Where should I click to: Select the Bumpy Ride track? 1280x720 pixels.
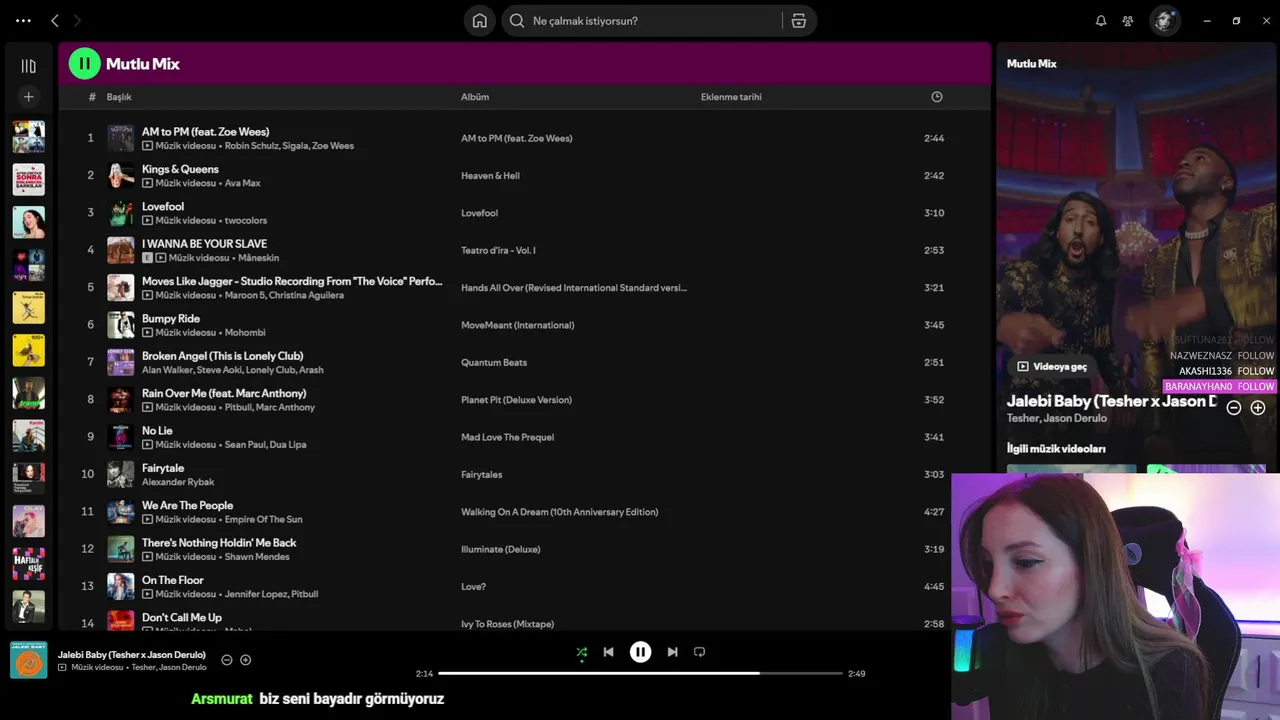click(171, 319)
